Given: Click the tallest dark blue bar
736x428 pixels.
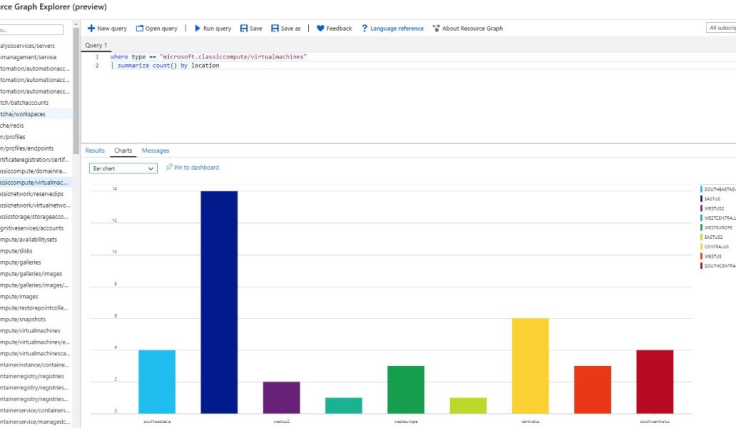Looking at the screenshot, I should (219, 300).
